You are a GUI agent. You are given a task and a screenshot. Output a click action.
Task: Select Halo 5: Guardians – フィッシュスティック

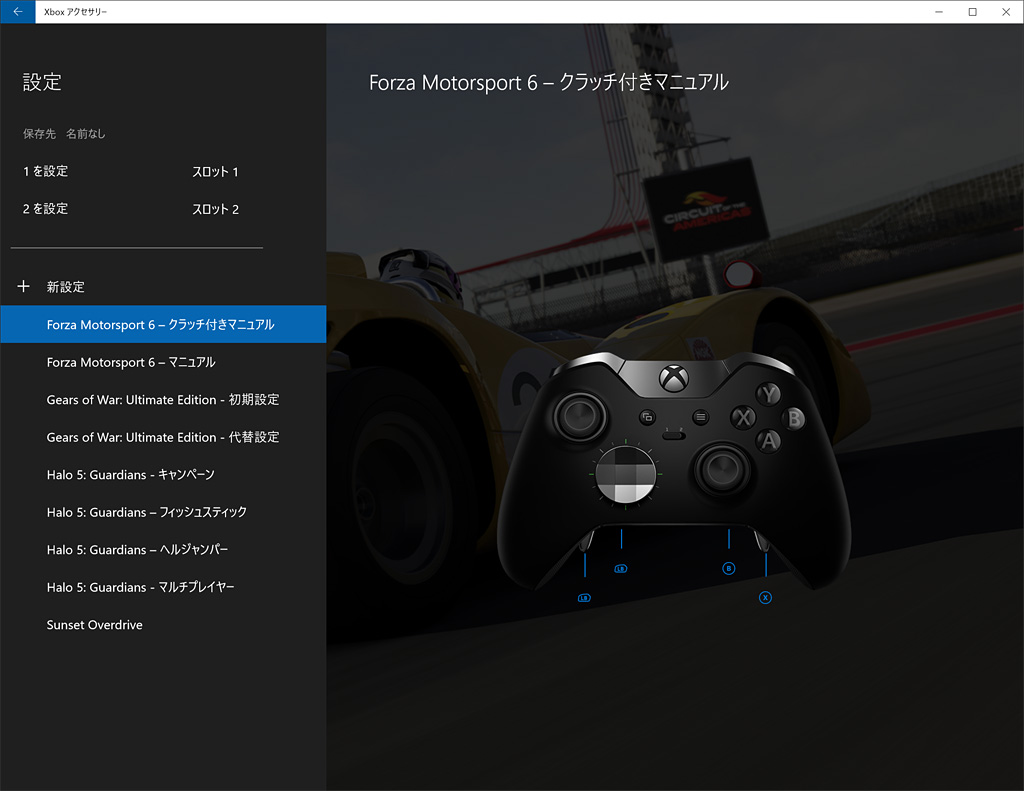point(163,512)
